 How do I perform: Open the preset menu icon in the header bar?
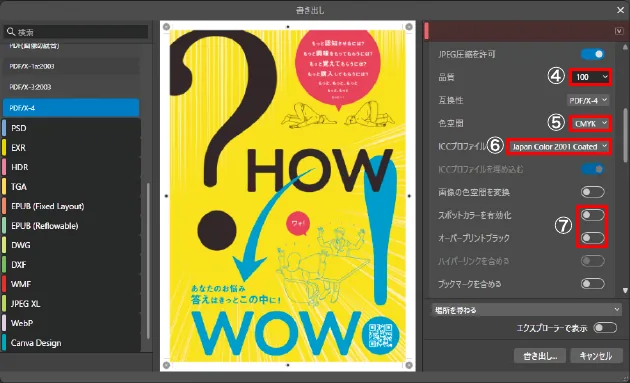(x=619, y=31)
